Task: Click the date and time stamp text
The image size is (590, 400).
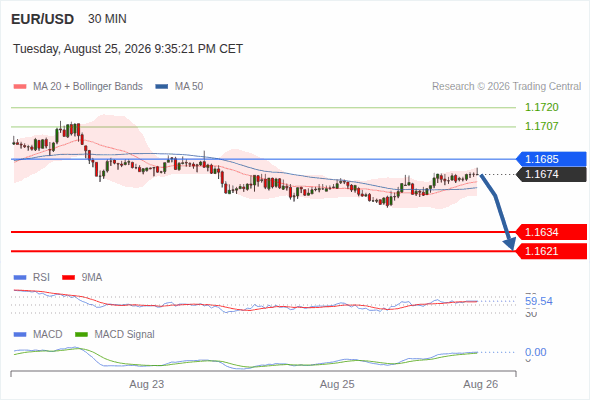Action: [x=128, y=49]
